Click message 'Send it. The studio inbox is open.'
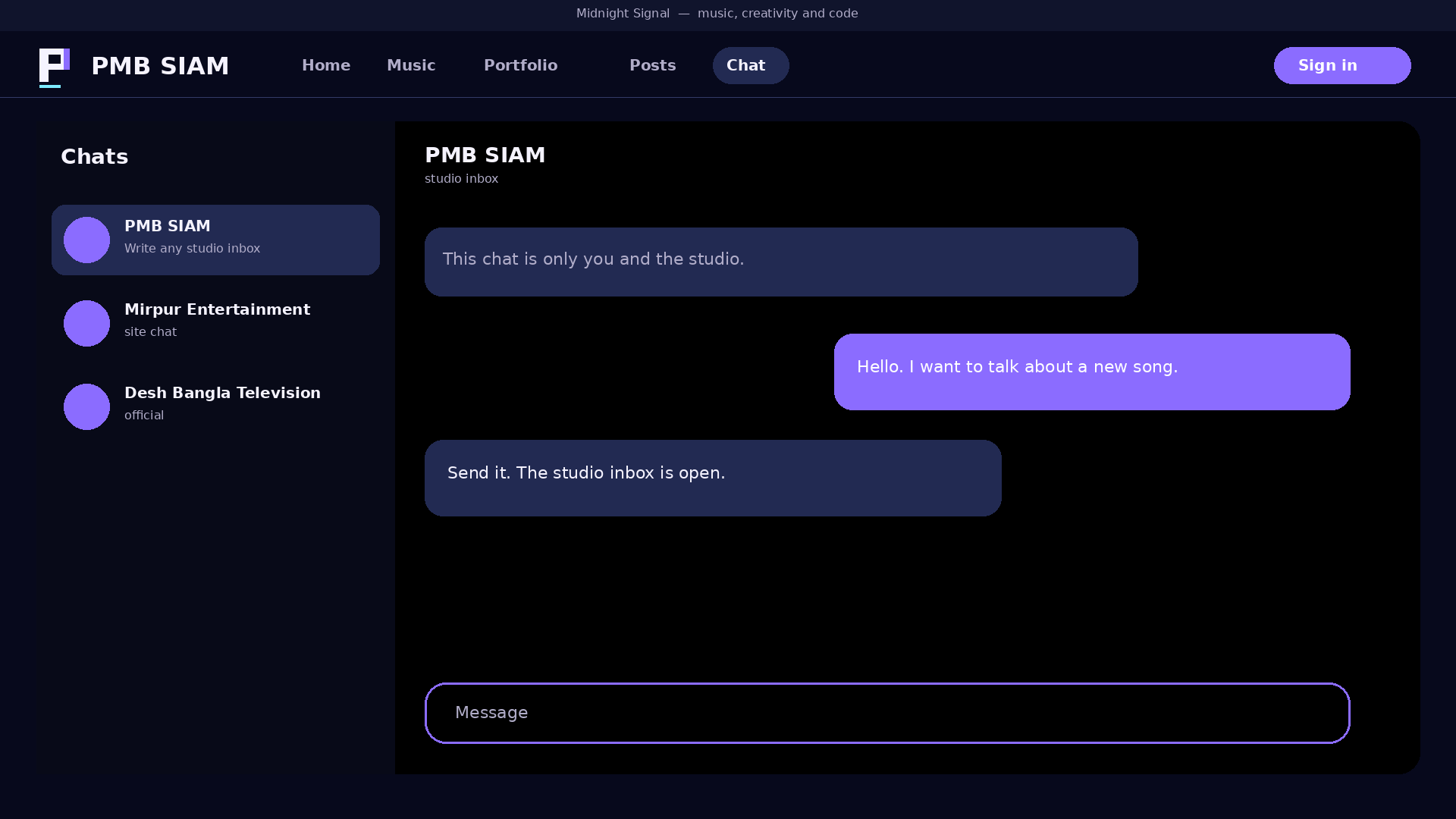The width and height of the screenshot is (1456, 819). click(713, 478)
